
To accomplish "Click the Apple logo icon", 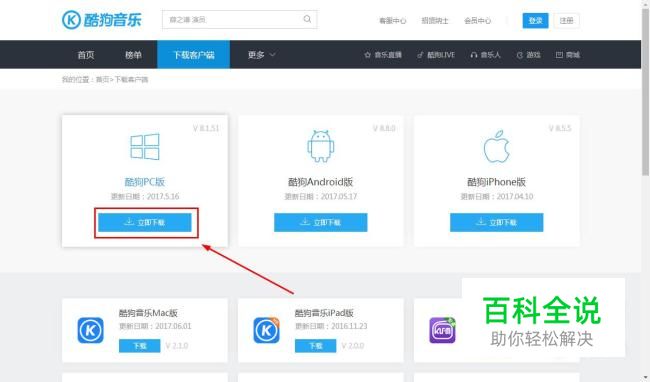I will (497, 146).
